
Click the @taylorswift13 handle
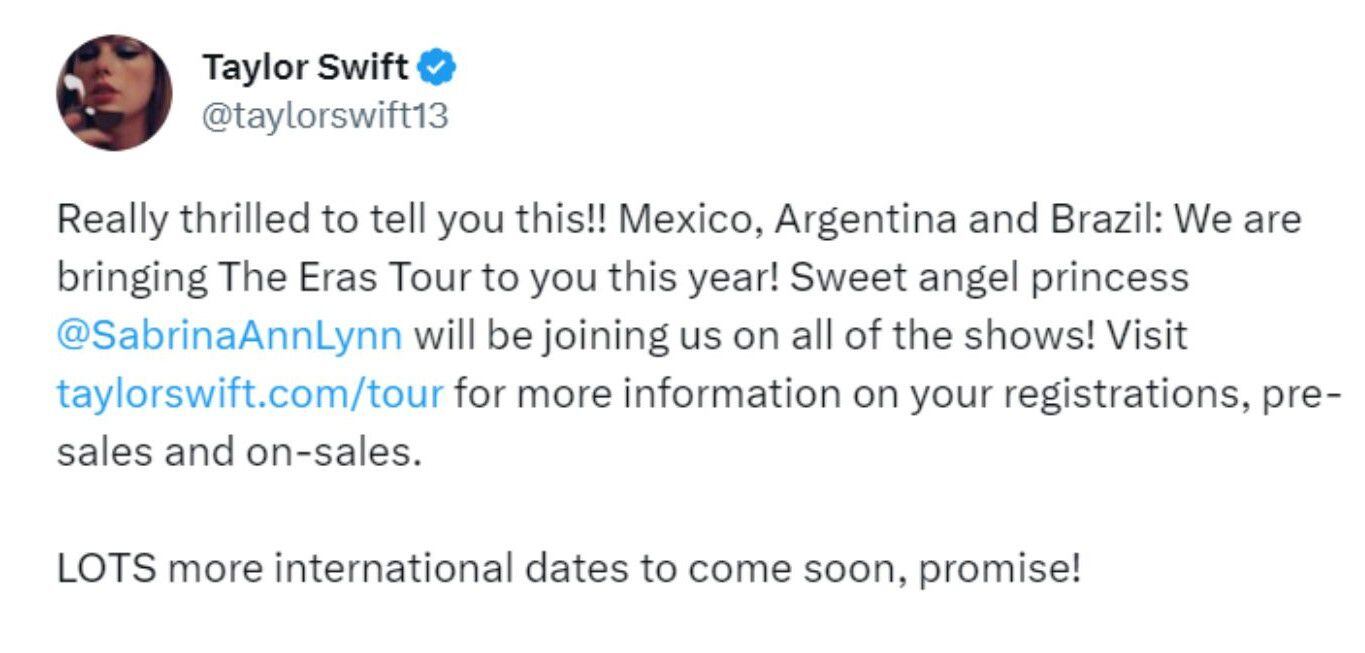coord(325,117)
